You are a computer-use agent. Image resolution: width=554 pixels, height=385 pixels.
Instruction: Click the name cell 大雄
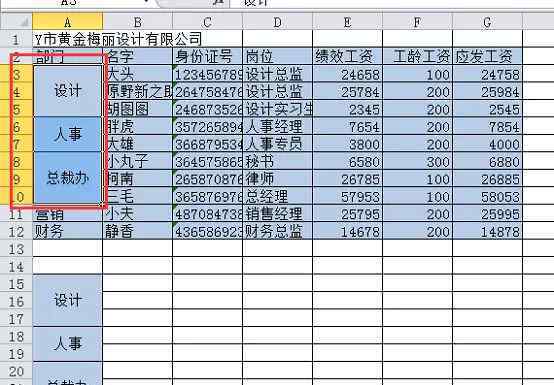[x=137, y=144]
